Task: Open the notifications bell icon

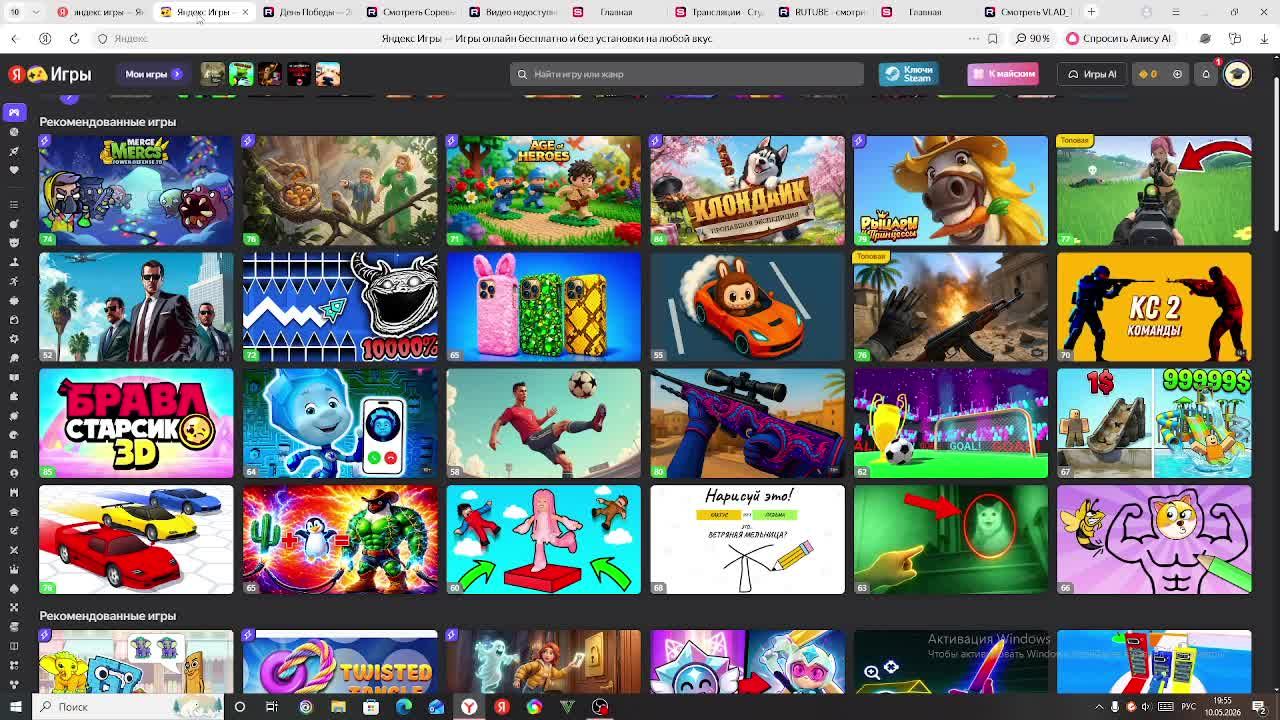Action: [x=1206, y=74]
